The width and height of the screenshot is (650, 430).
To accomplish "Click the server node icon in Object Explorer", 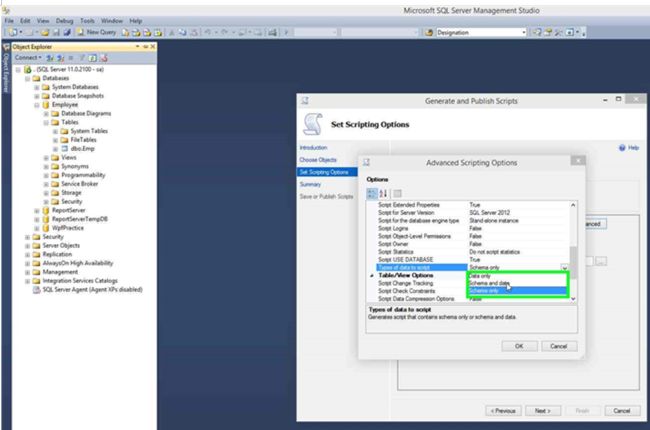I will click(28, 69).
